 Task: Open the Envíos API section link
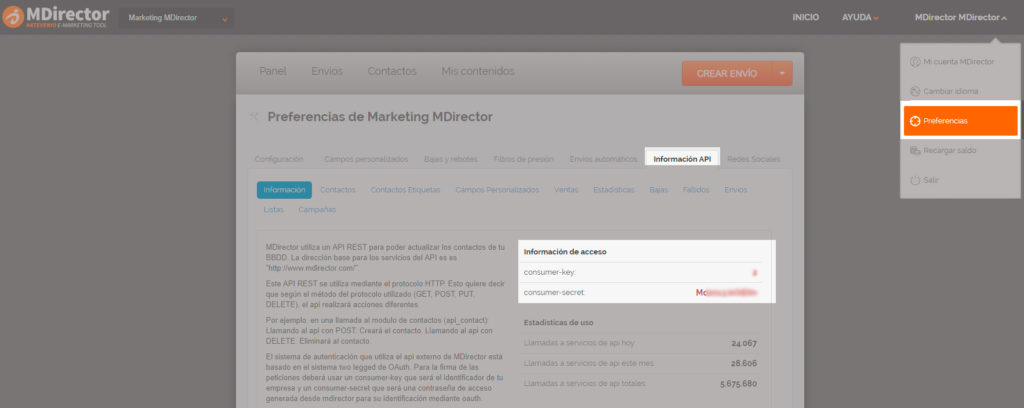735,190
